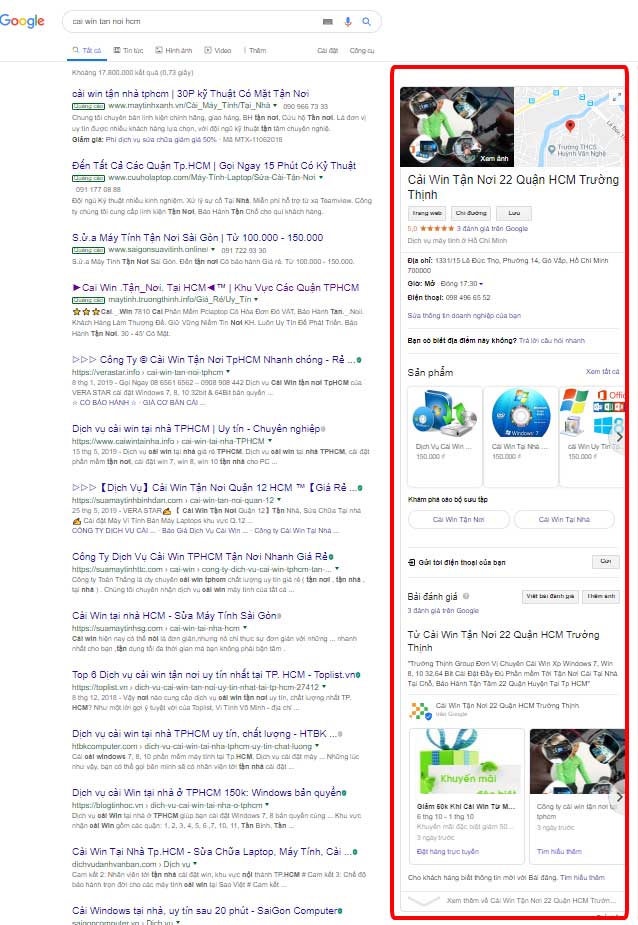The height and width of the screenshot is (925, 638).
Task: Open ad 'Cai Win .Tận_Nơi. Tại HCM' result
Action: 215,288
